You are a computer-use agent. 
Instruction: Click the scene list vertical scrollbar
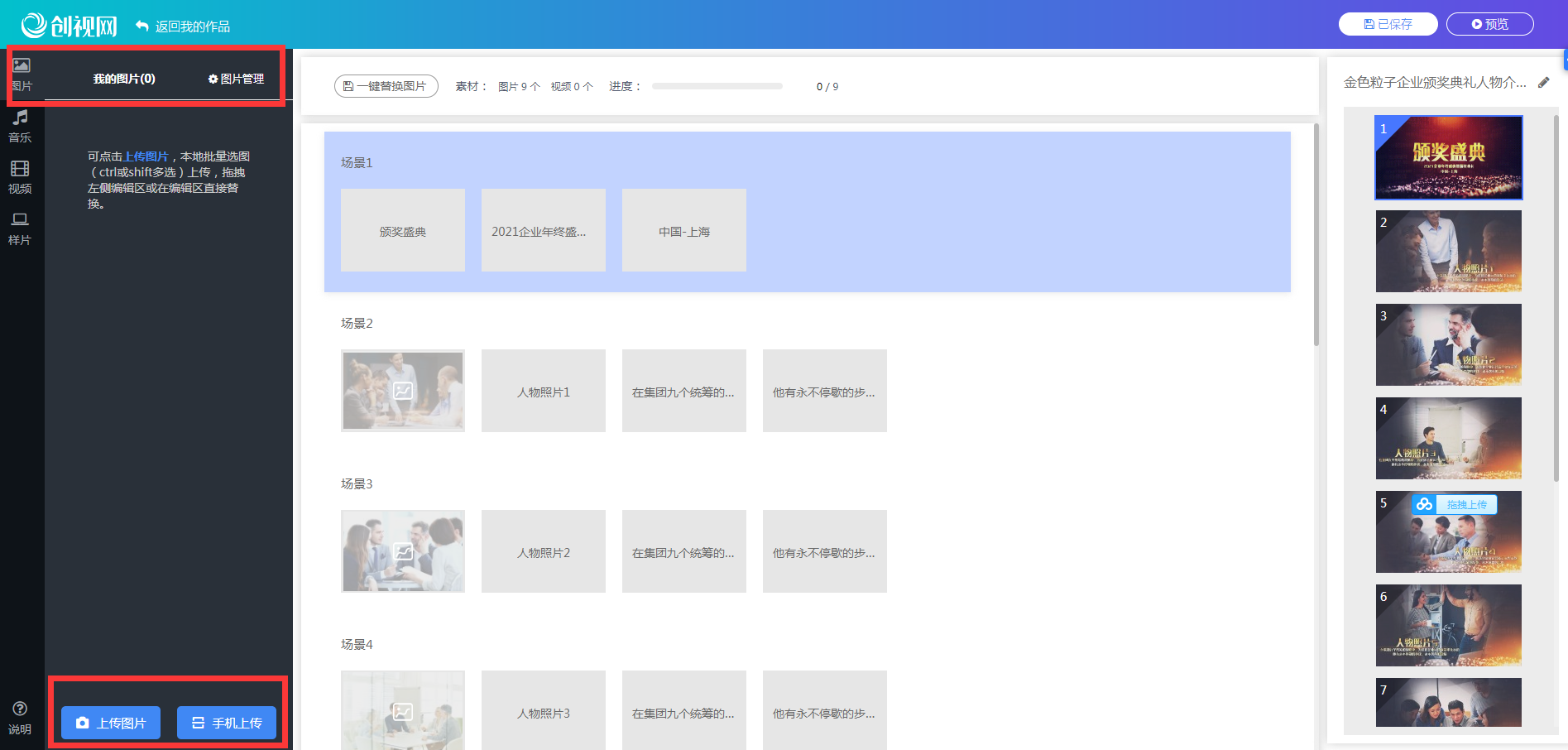[x=1556, y=298]
